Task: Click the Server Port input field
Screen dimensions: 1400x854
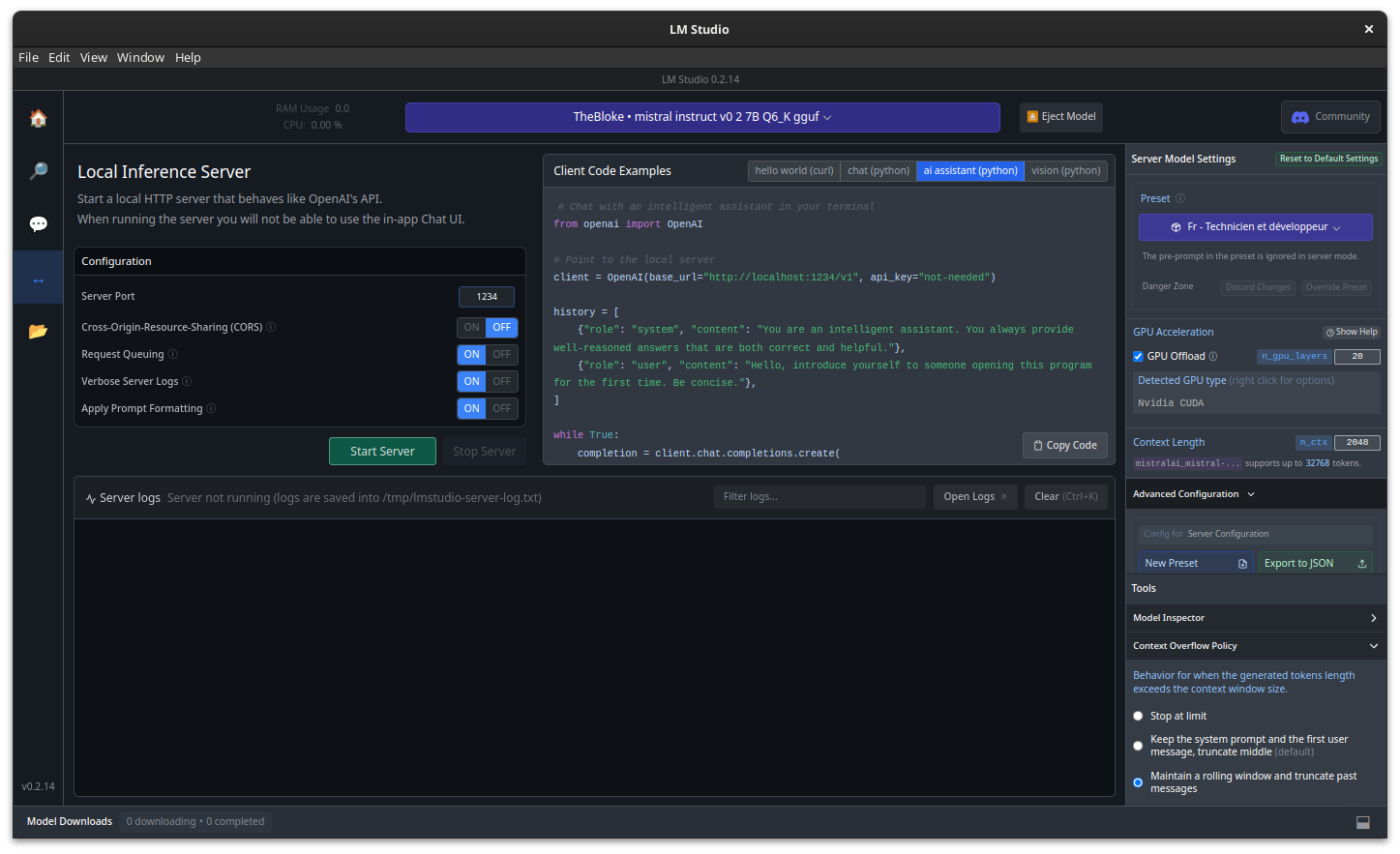Action: tap(487, 297)
